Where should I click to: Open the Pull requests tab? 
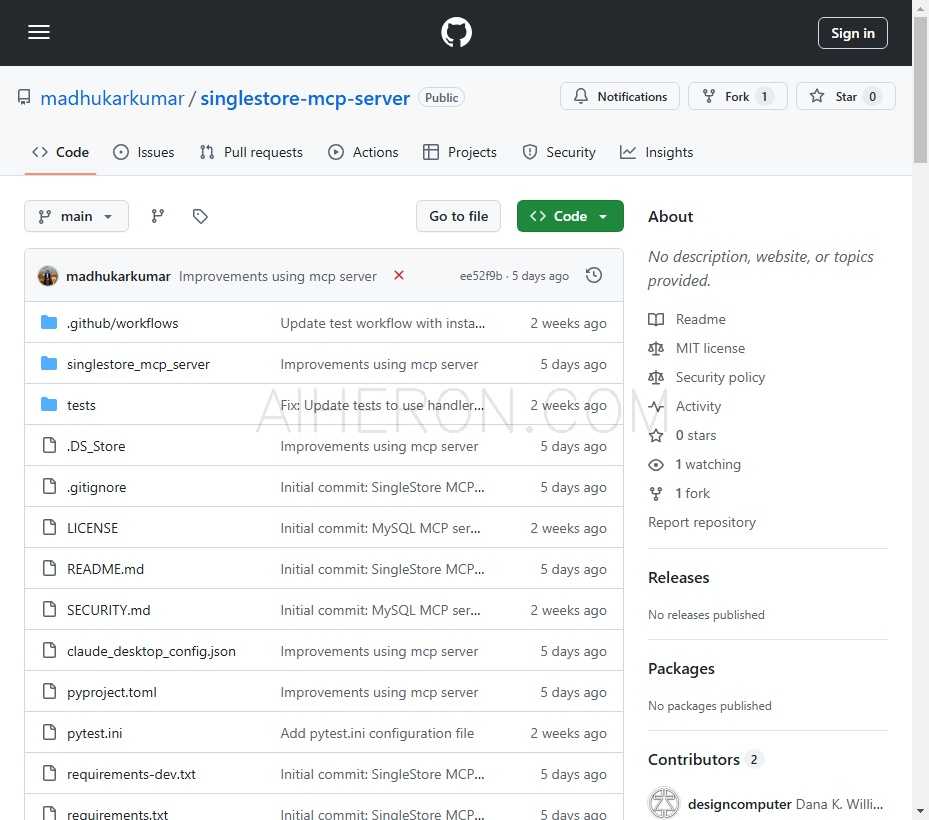(251, 152)
